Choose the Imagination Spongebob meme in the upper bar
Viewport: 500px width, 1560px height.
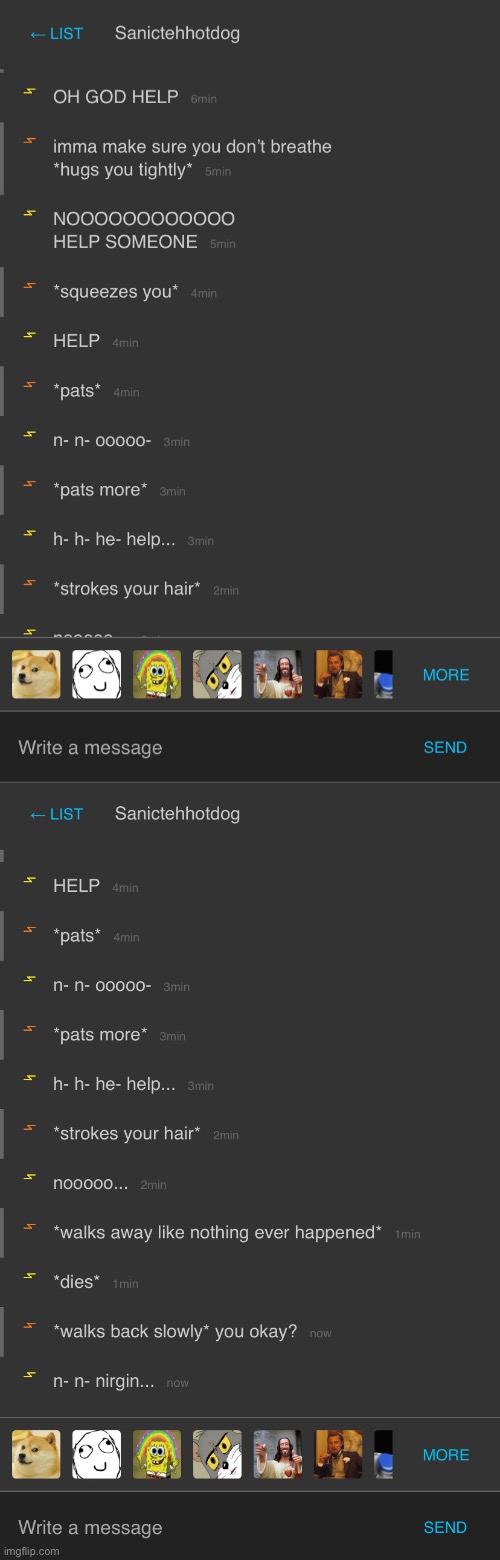[157, 674]
